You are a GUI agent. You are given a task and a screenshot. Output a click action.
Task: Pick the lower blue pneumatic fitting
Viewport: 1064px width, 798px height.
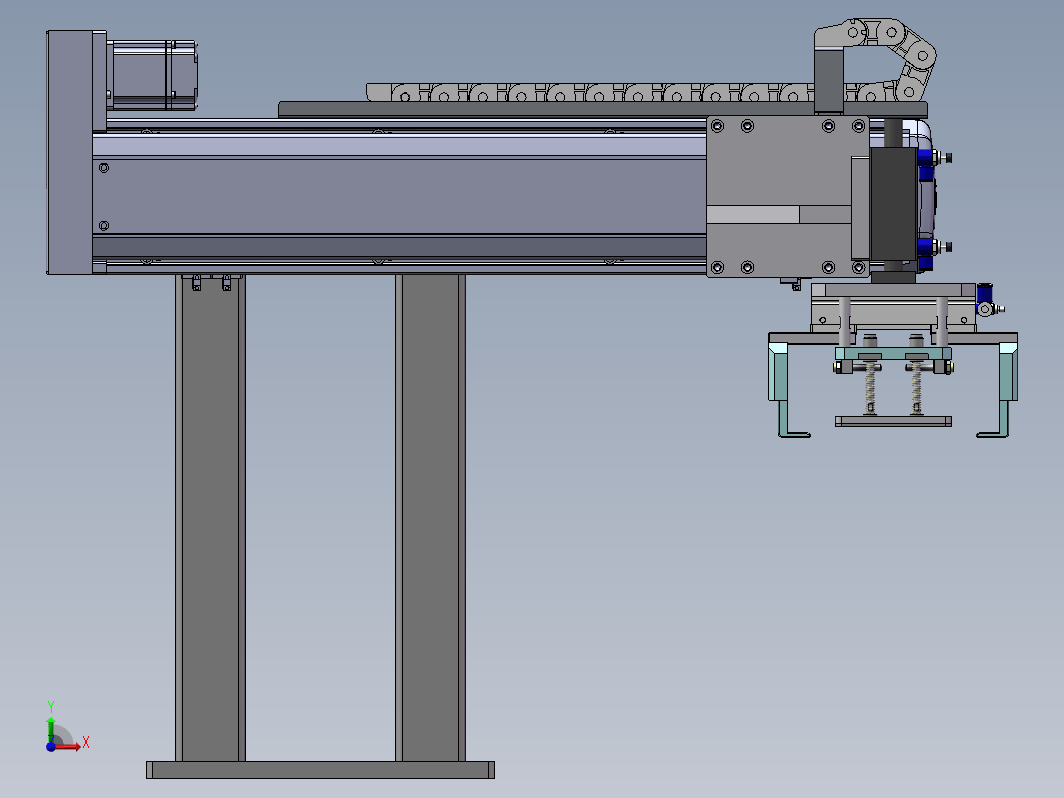point(926,253)
